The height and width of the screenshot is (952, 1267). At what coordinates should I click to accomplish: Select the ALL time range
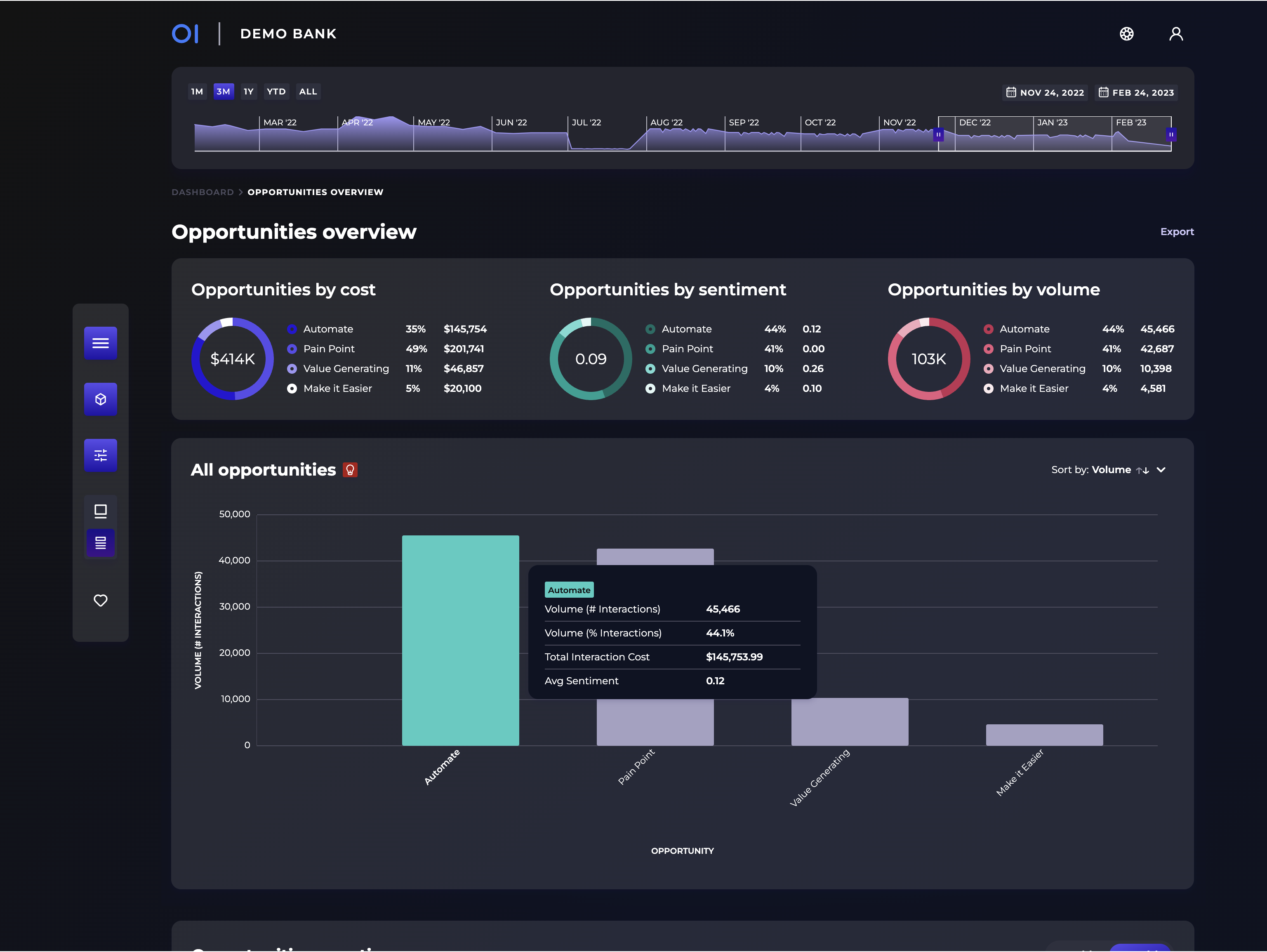308,92
